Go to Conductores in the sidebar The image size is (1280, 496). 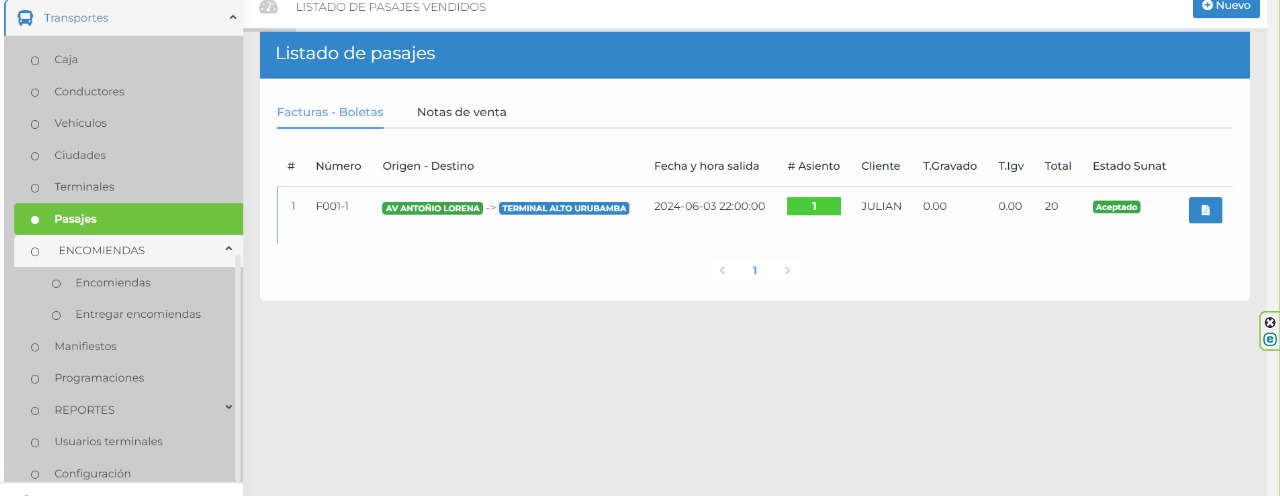click(x=89, y=92)
